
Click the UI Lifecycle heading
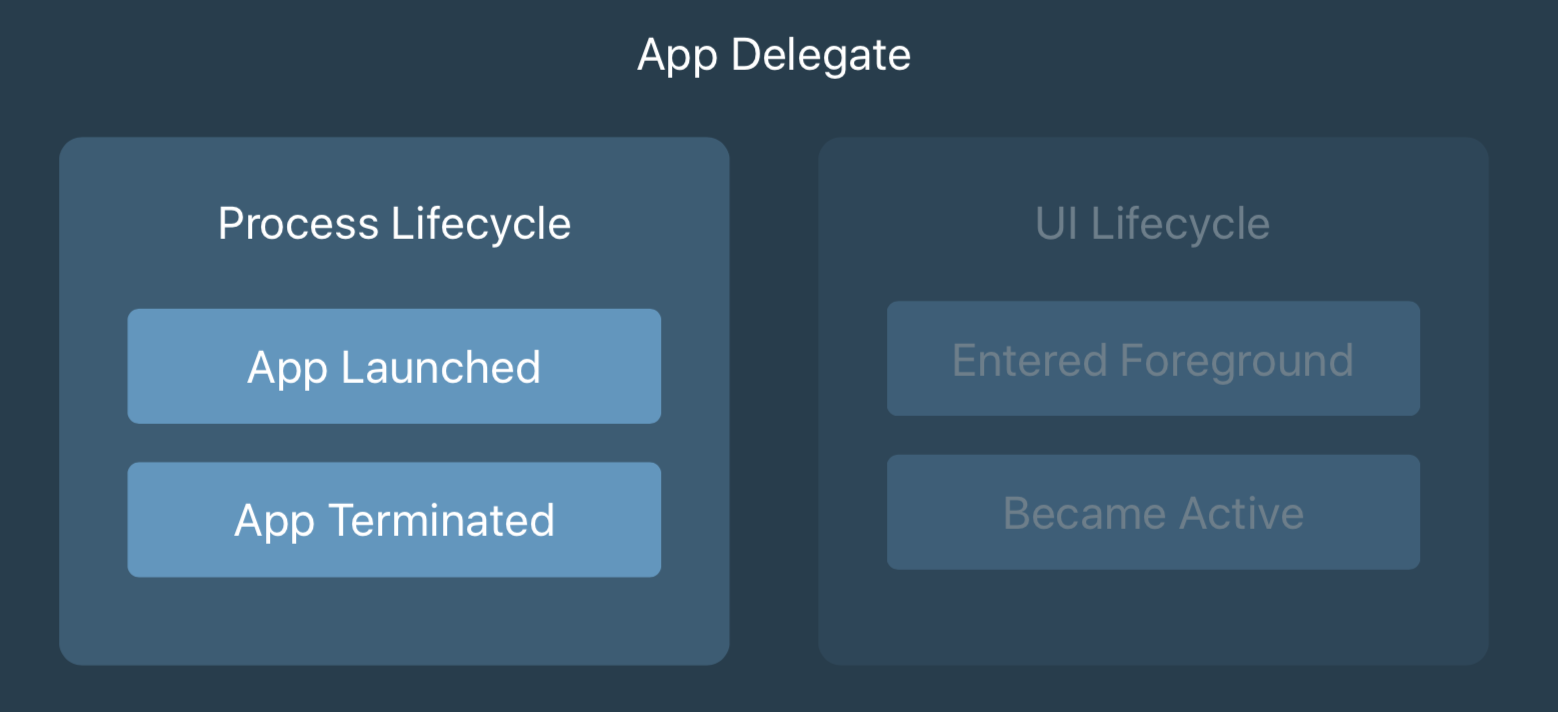click(1153, 223)
